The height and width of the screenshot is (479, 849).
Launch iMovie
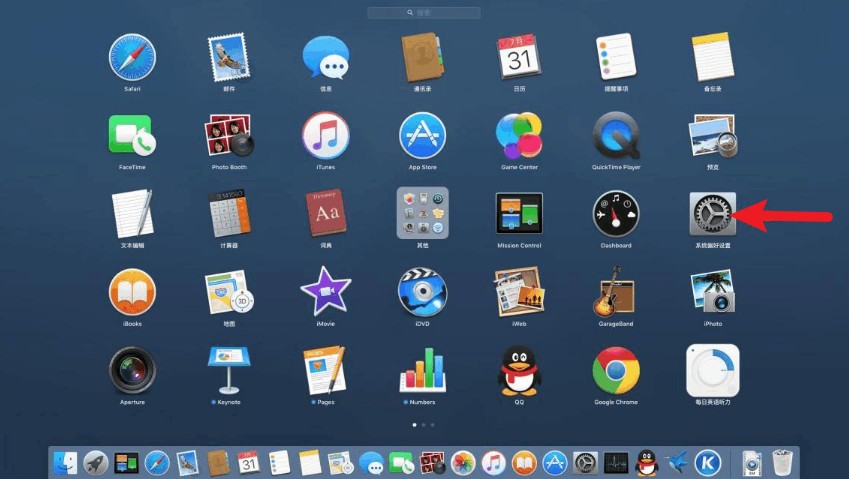tap(326, 291)
